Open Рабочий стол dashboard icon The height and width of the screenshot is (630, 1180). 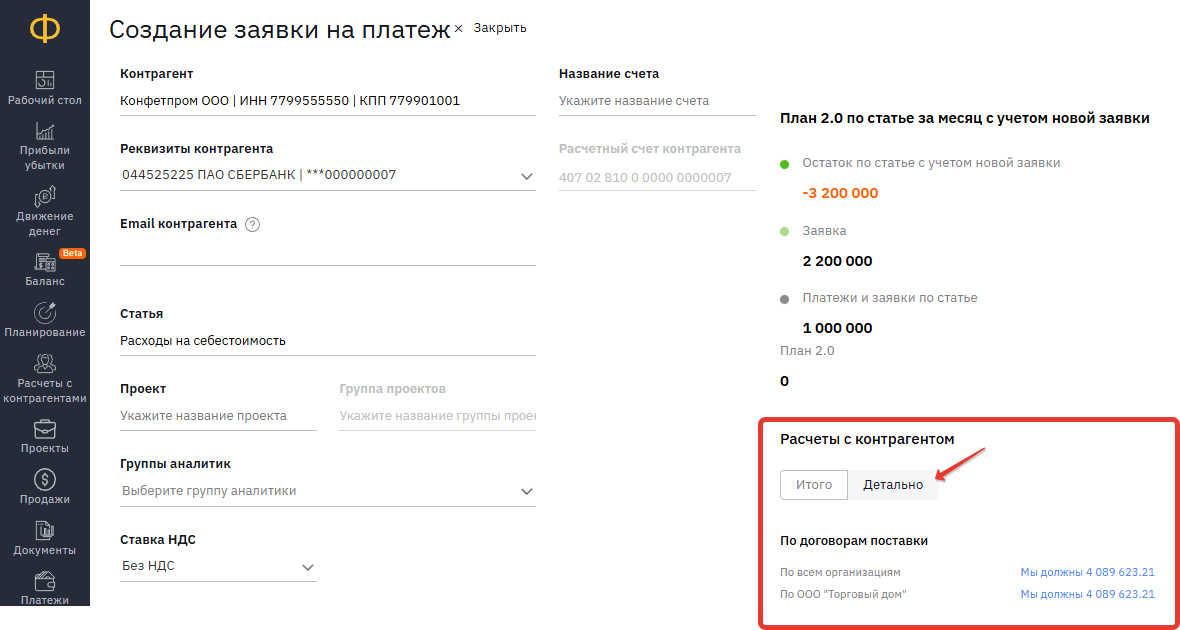click(45, 80)
